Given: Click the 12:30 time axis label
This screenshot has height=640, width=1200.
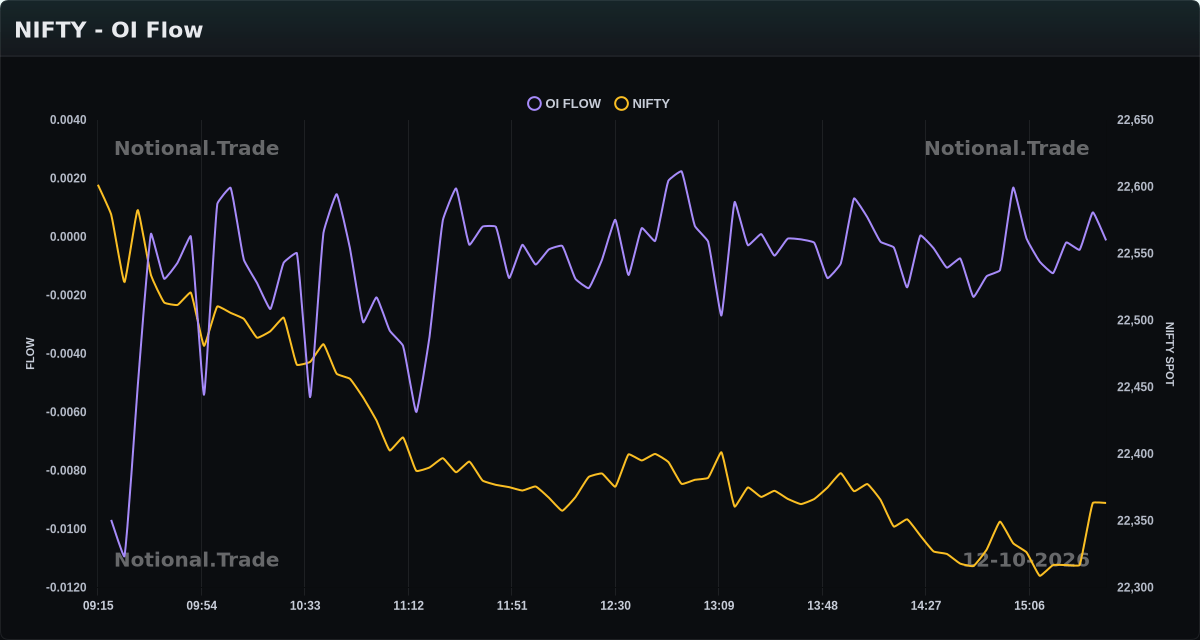Looking at the screenshot, I should (615, 606).
